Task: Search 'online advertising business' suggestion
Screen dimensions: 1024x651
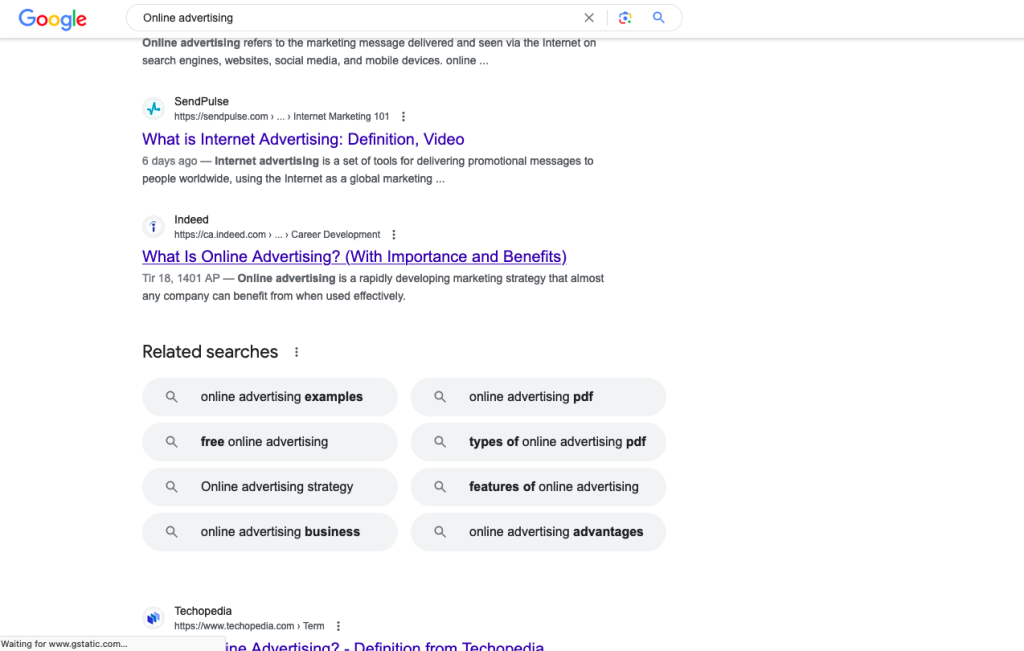Action: 270,532
